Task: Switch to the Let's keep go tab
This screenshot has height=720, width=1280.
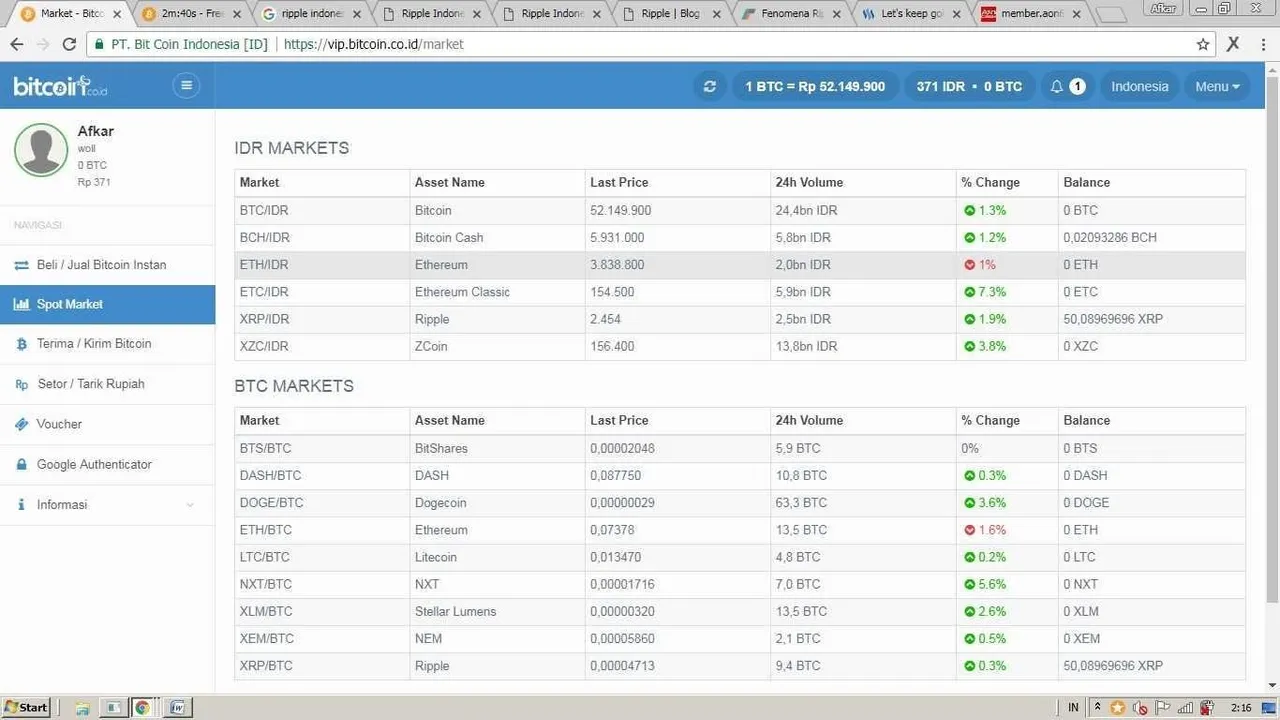Action: (x=910, y=14)
